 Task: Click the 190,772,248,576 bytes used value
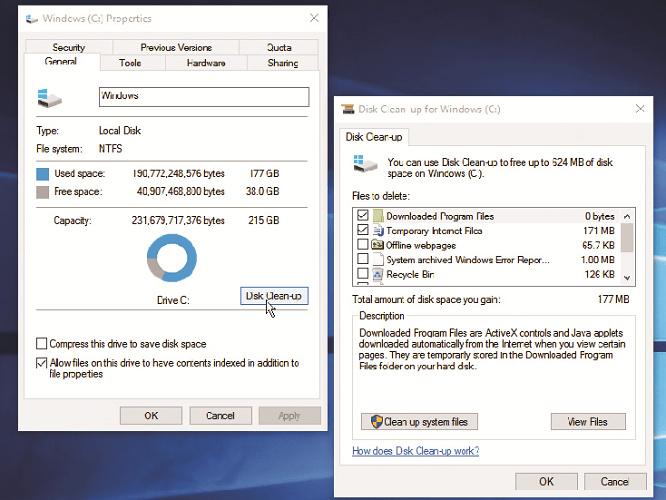pyautogui.click(x=178, y=174)
